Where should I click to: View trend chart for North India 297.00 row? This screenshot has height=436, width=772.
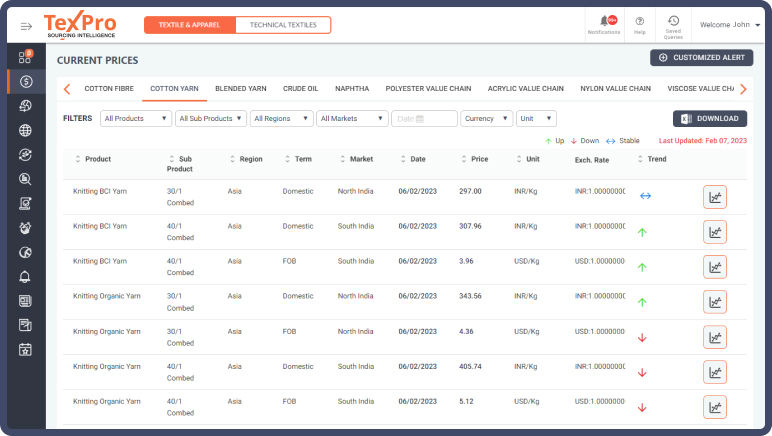coord(714,197)
